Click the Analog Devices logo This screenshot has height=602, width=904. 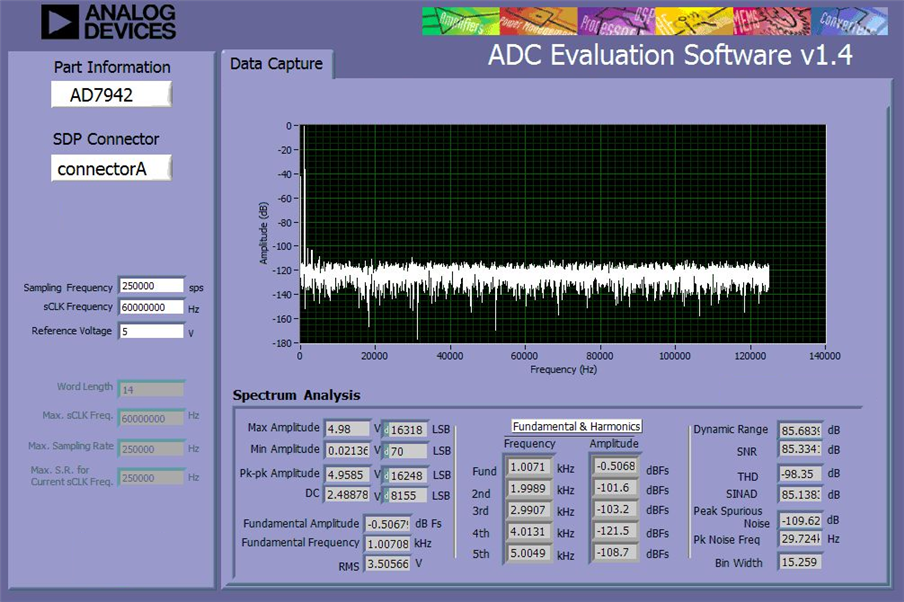[108, 22]
